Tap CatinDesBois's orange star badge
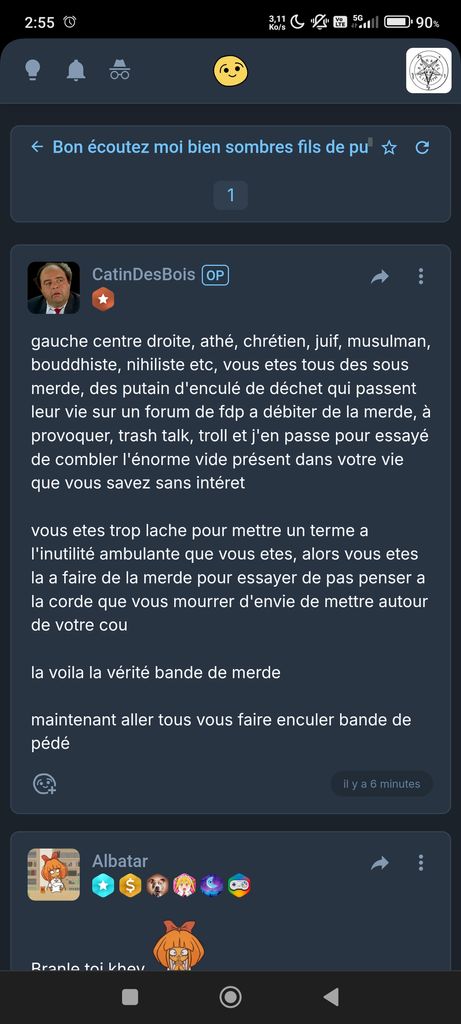This screenshot has height=1024, width=461. pos(103,299)
